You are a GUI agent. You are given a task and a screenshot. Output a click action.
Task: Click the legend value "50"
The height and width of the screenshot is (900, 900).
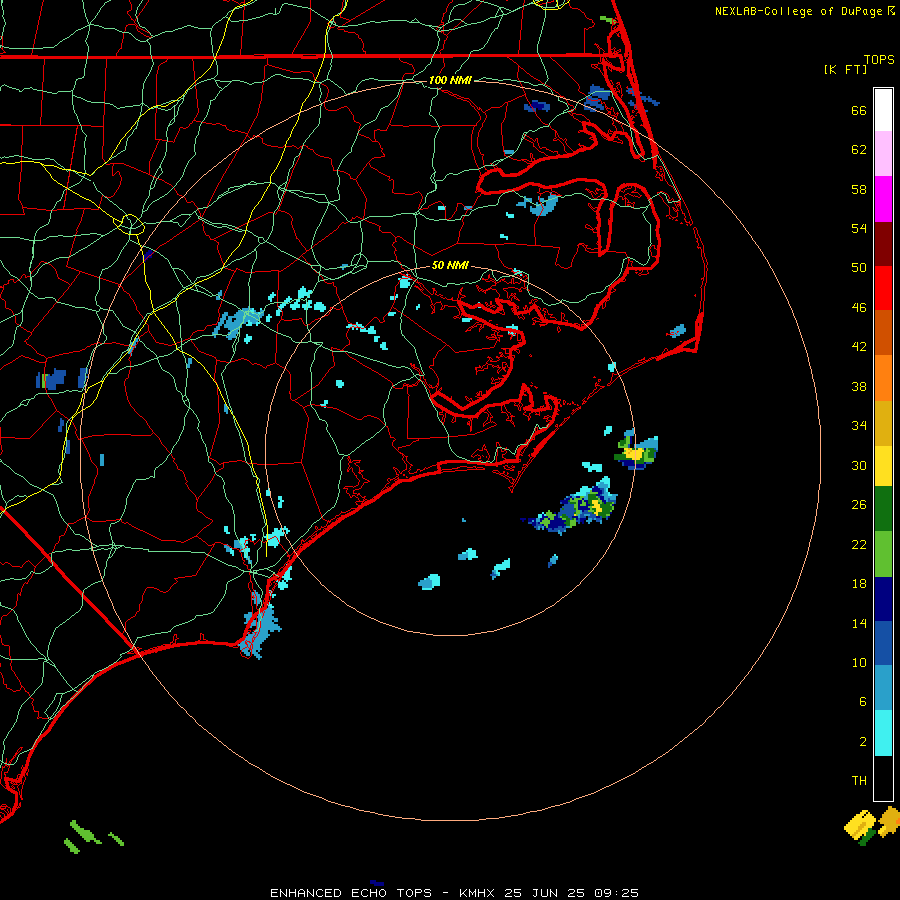click(859, 268)
